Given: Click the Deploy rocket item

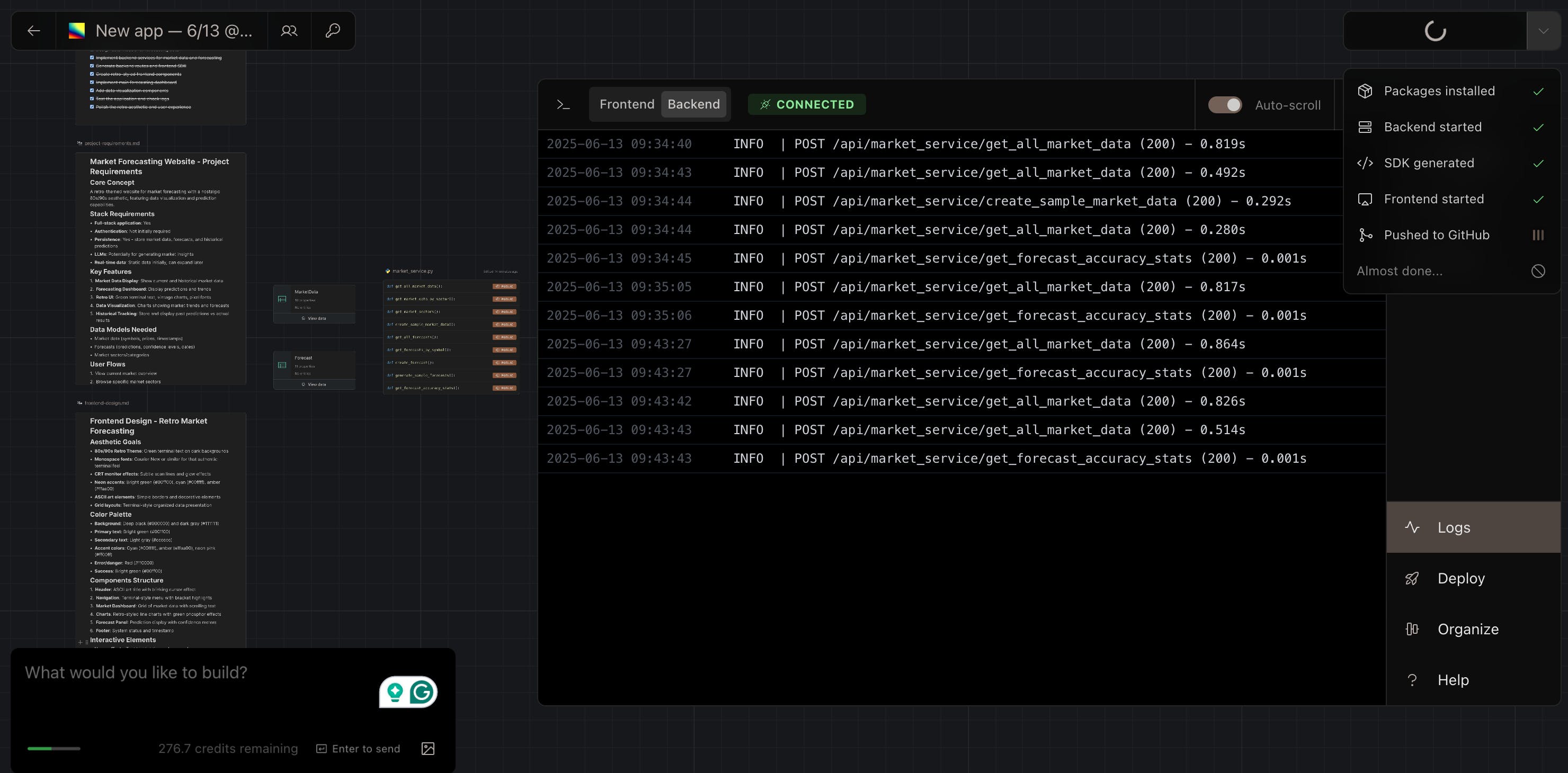Looking at the screenshot, I should (x=1461, y=578).
